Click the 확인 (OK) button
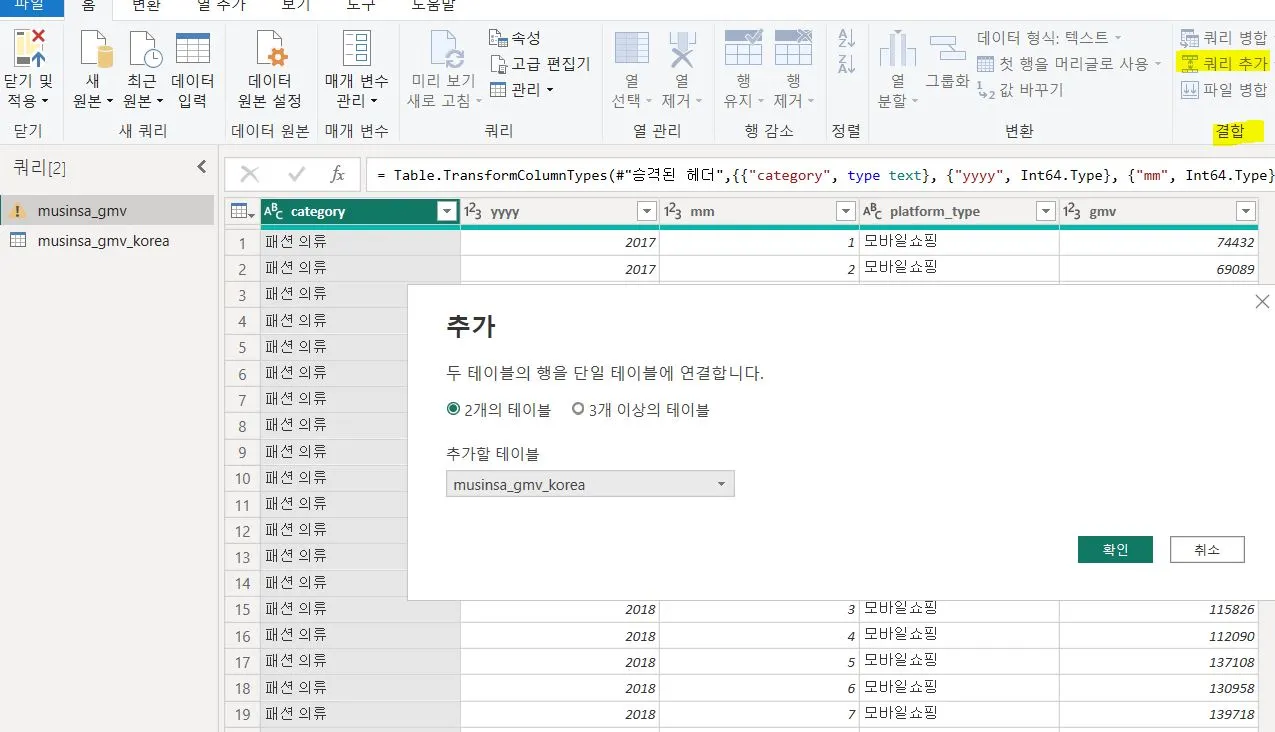The height and width of the screenshot is (732, 1275). coord(1115,549)
